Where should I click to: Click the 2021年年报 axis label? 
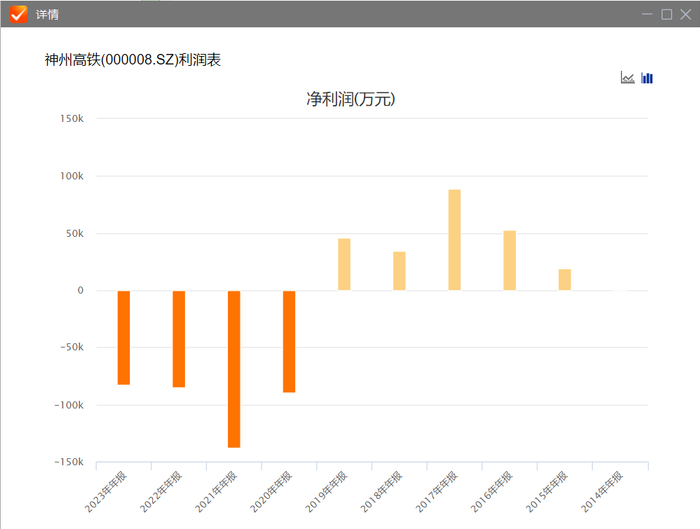(216, 492)
